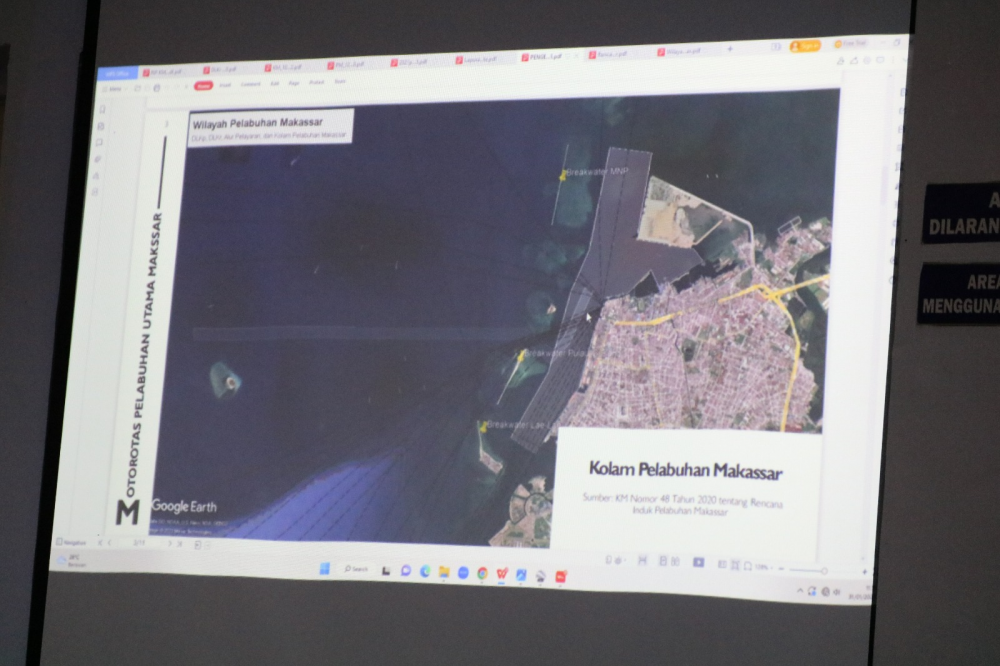Open the speaker volume tray icon

coord(837,592)
